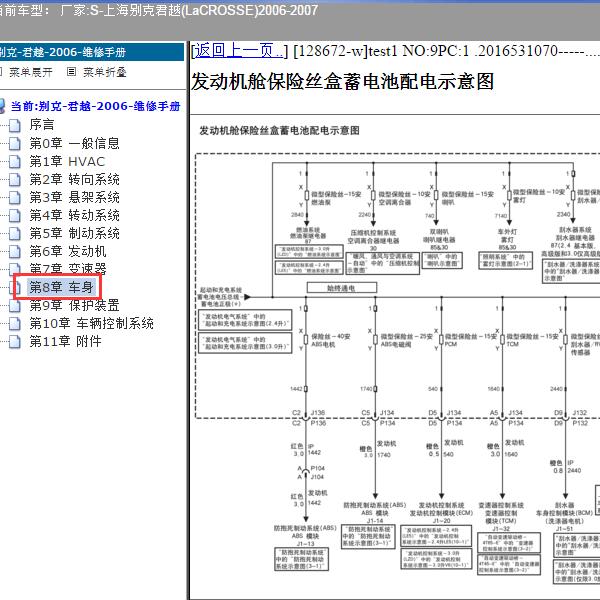Select 第6章 发动机 chapter
Viewport: 600px width, 600px height.
point(68,251)
